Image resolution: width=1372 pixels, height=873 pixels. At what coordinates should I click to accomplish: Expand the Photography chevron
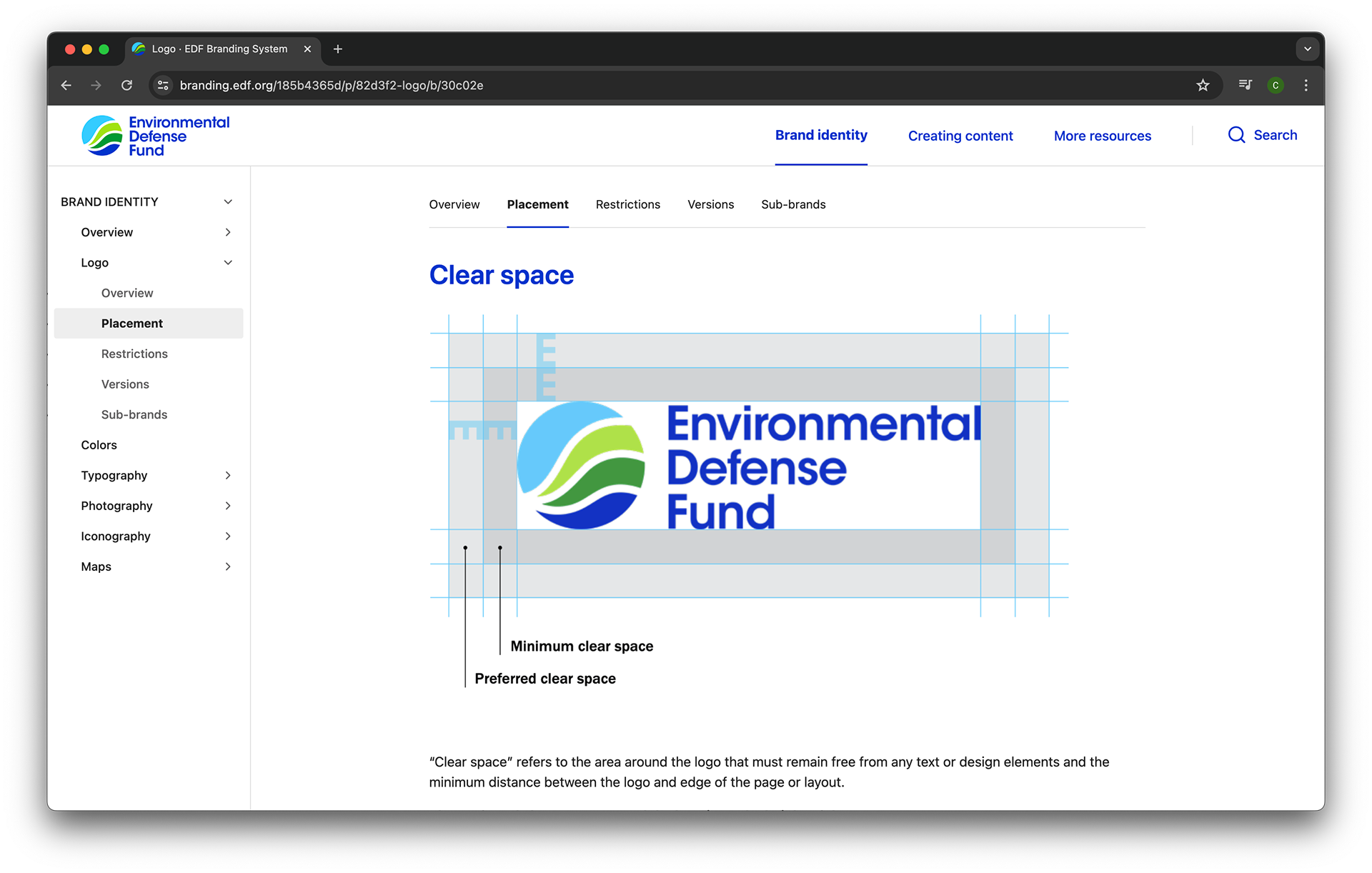click(228, 506)
